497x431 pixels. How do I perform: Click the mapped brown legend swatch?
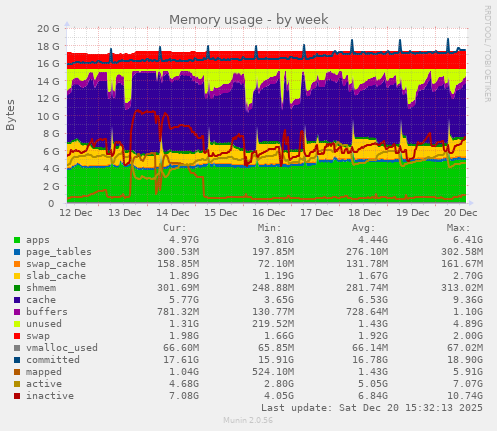(x=17, y=372)
